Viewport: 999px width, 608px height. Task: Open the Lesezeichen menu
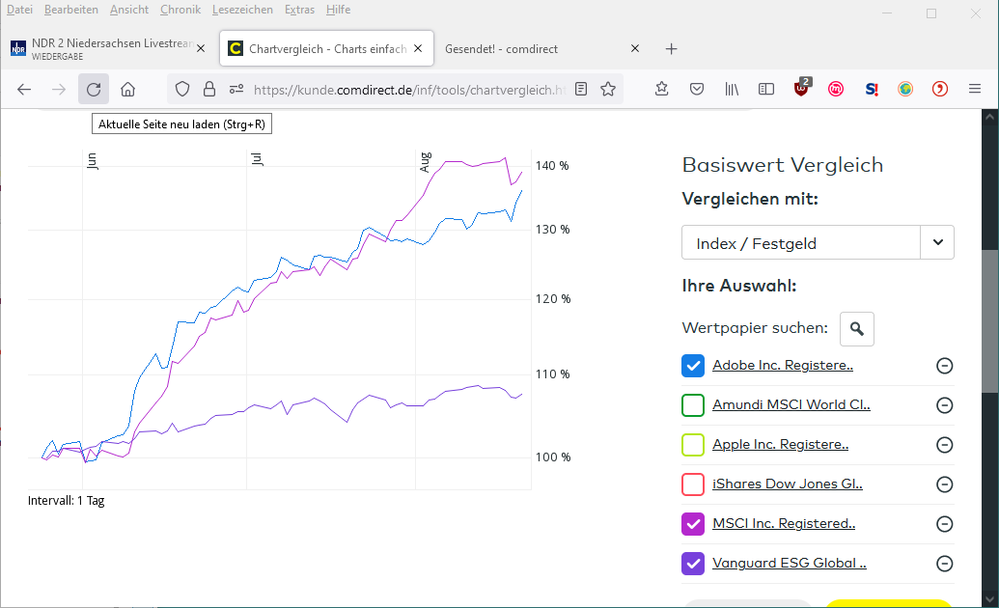coord(242,10)
